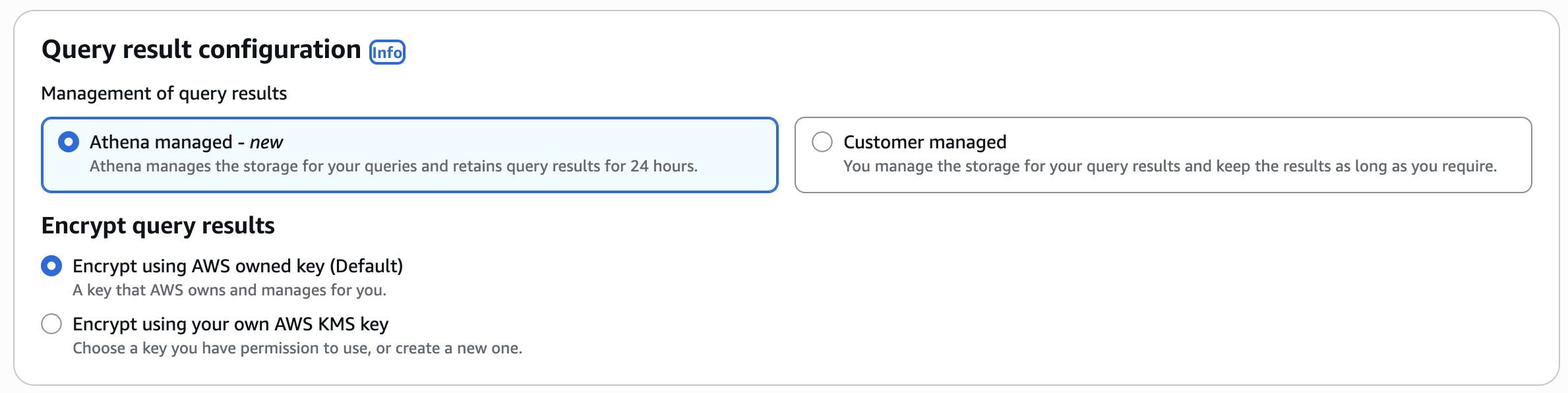Click the Athena 24 hours retention description
The height and width of the screenshot is (393, 1568).
393,166
